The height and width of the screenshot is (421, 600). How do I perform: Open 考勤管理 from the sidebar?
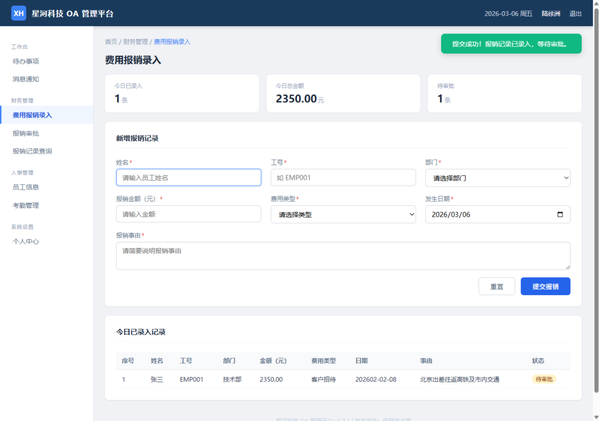(26, 205)
